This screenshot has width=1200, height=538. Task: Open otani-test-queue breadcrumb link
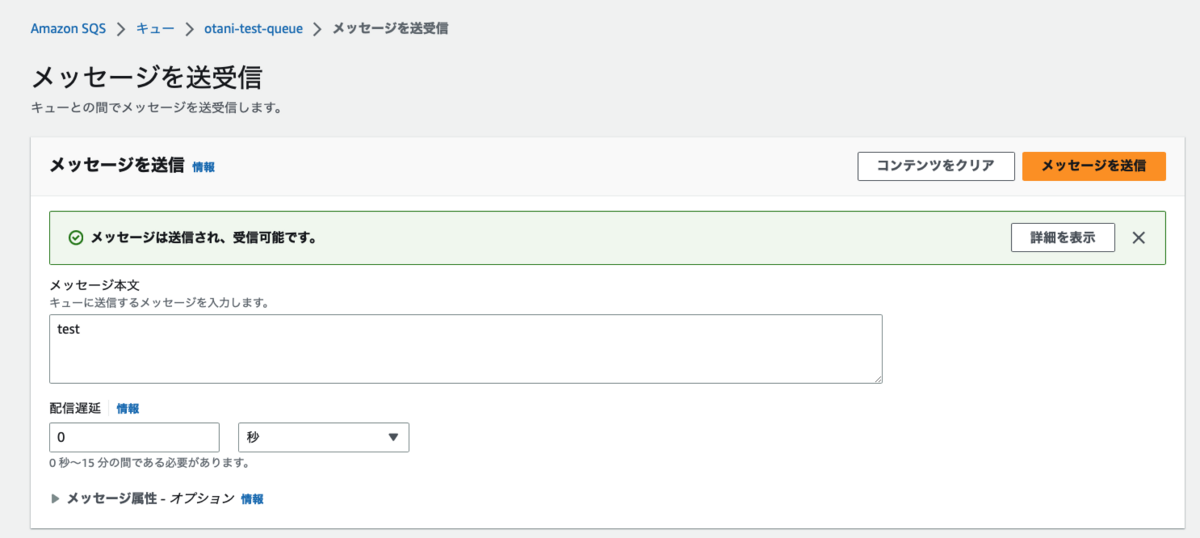coord(252,28)
